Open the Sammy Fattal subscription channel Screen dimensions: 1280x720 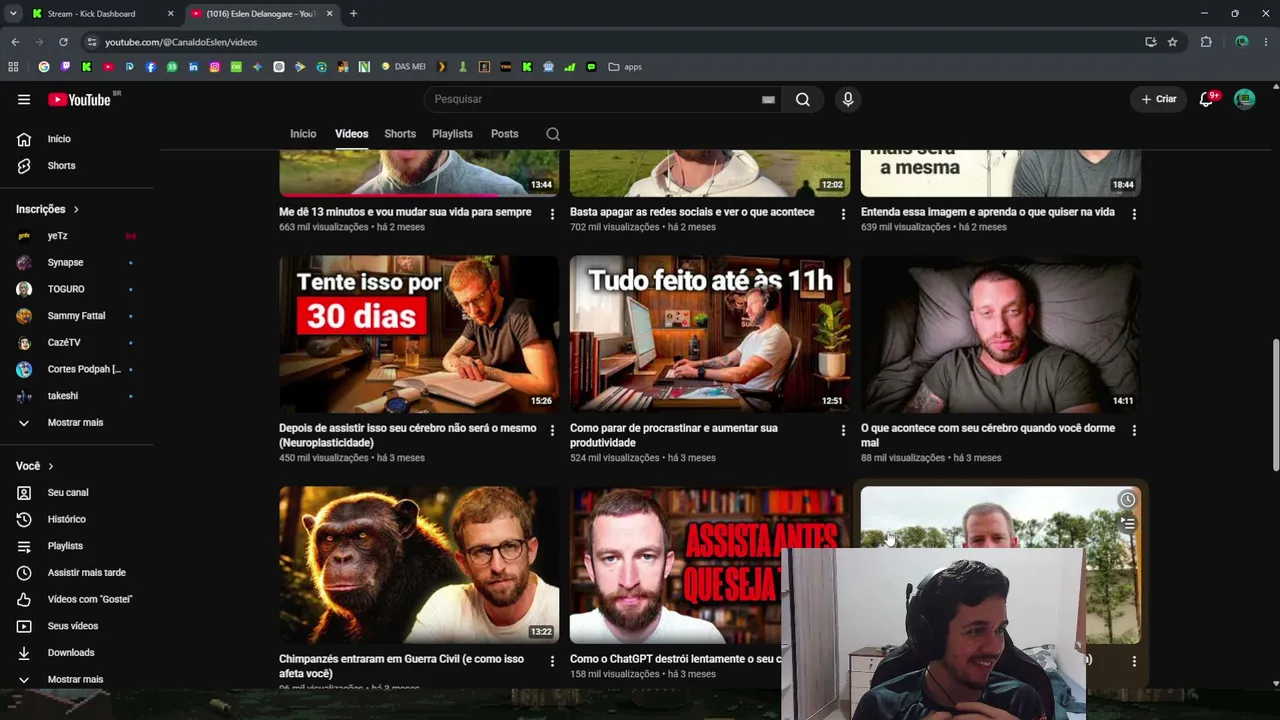pos(75,316)
